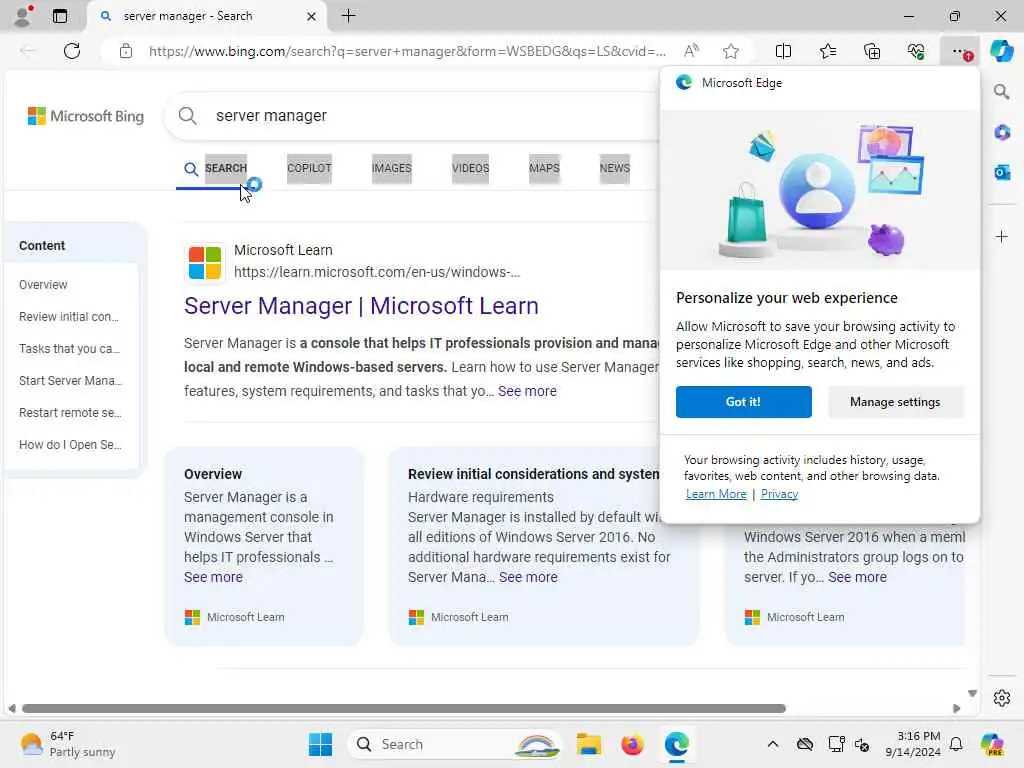Open Settings and more ellipsis menu
Screen dimensions: 1024x768
960,51
